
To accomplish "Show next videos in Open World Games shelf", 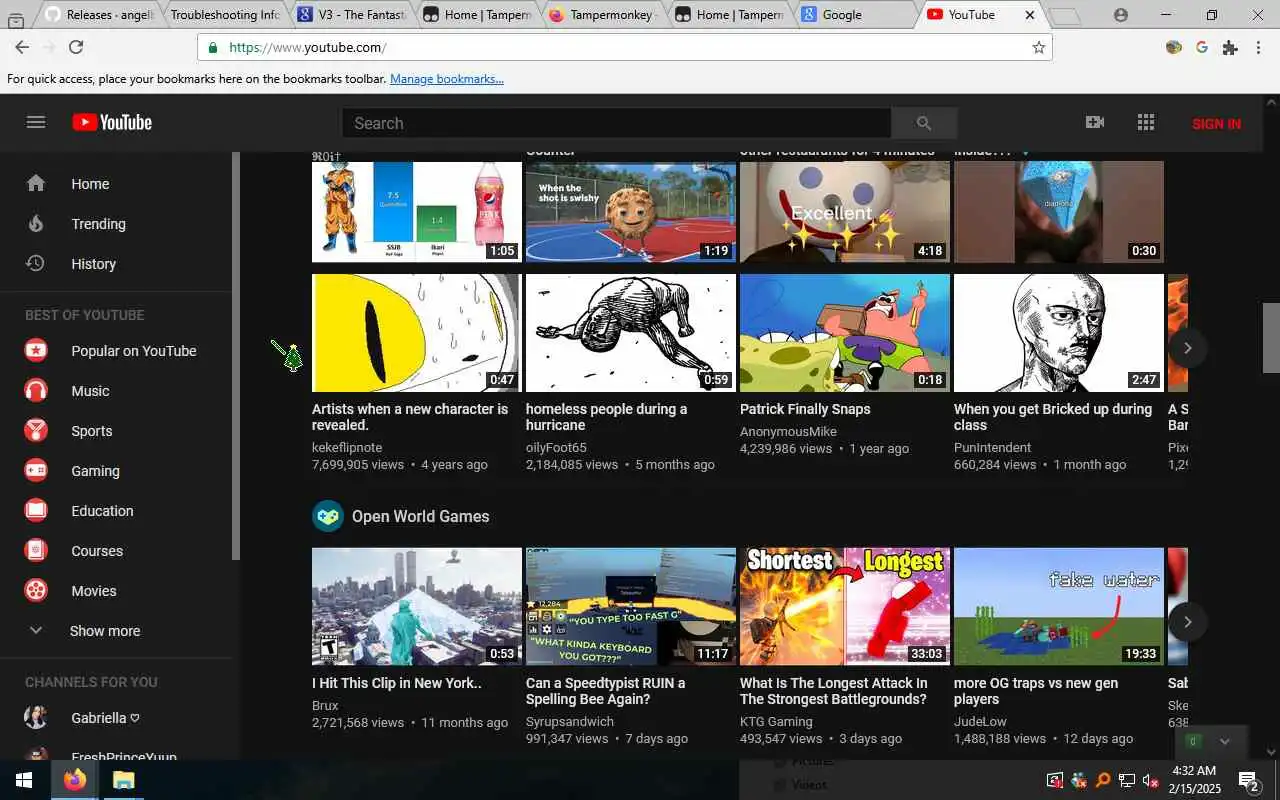I will tap(1187, 621).
